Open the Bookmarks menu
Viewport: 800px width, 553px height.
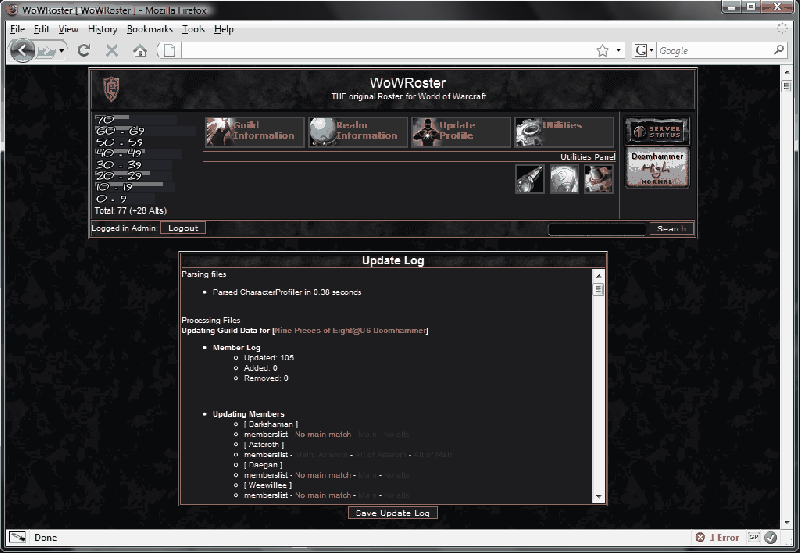(x=150, y=29)
